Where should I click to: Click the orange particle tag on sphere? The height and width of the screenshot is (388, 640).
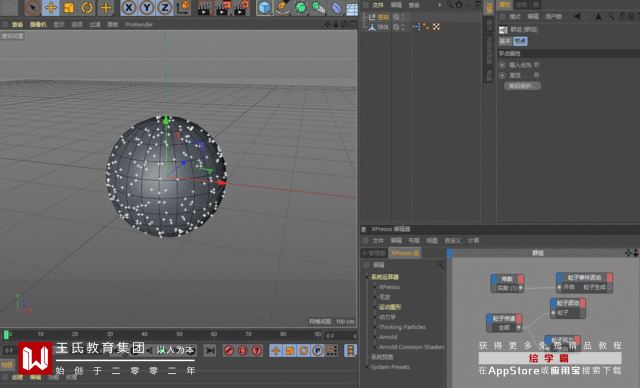(426, 27)
